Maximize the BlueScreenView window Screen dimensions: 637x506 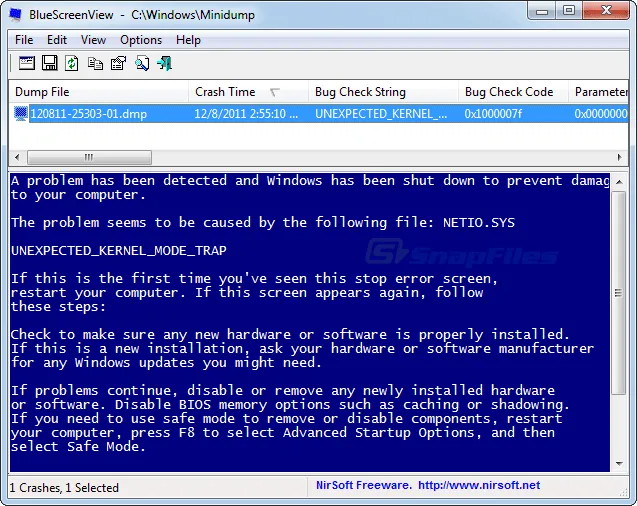pos(569,11)
